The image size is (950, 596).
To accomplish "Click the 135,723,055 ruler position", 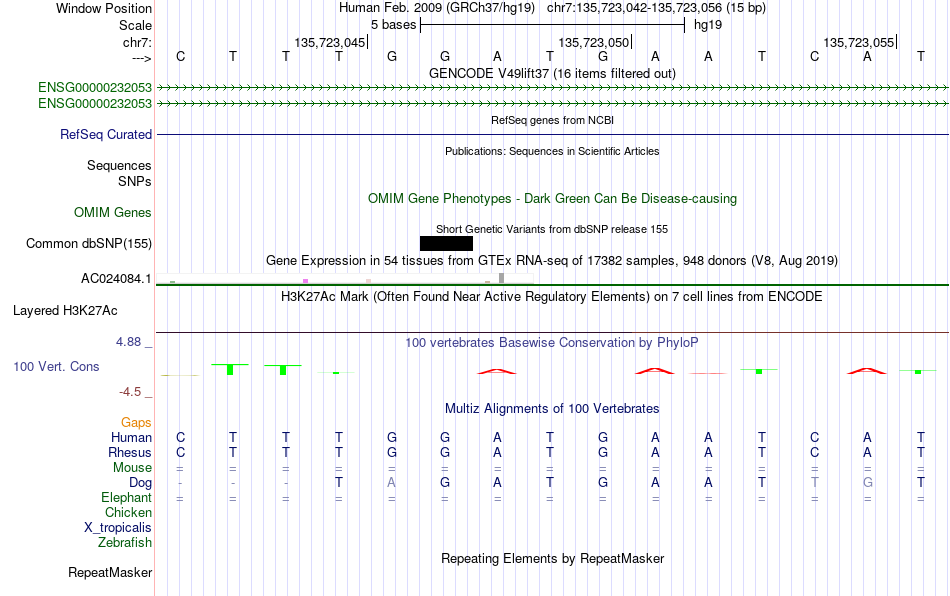I will (859, 42).
